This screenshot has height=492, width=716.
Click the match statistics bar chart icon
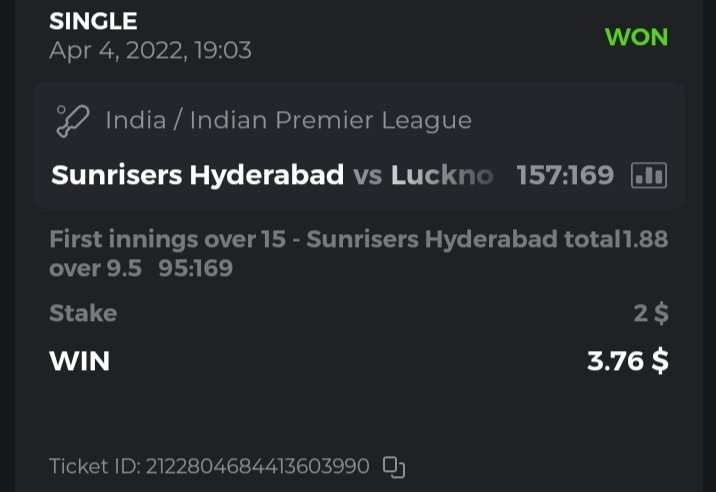point(649,176)
